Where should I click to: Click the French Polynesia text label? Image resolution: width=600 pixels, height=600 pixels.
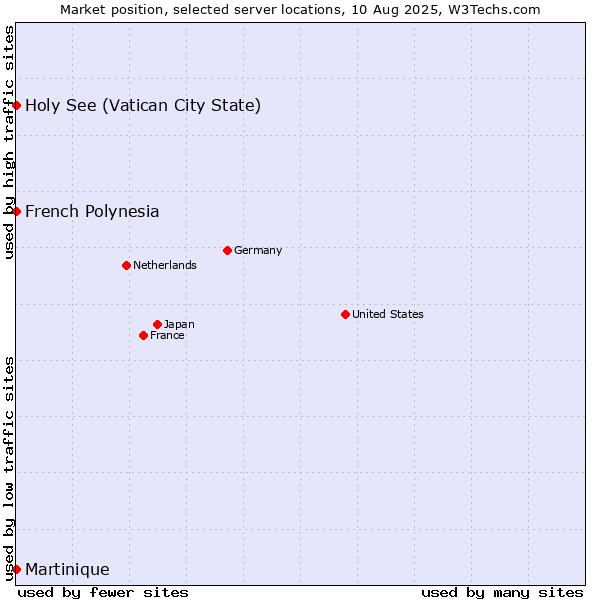92,212
